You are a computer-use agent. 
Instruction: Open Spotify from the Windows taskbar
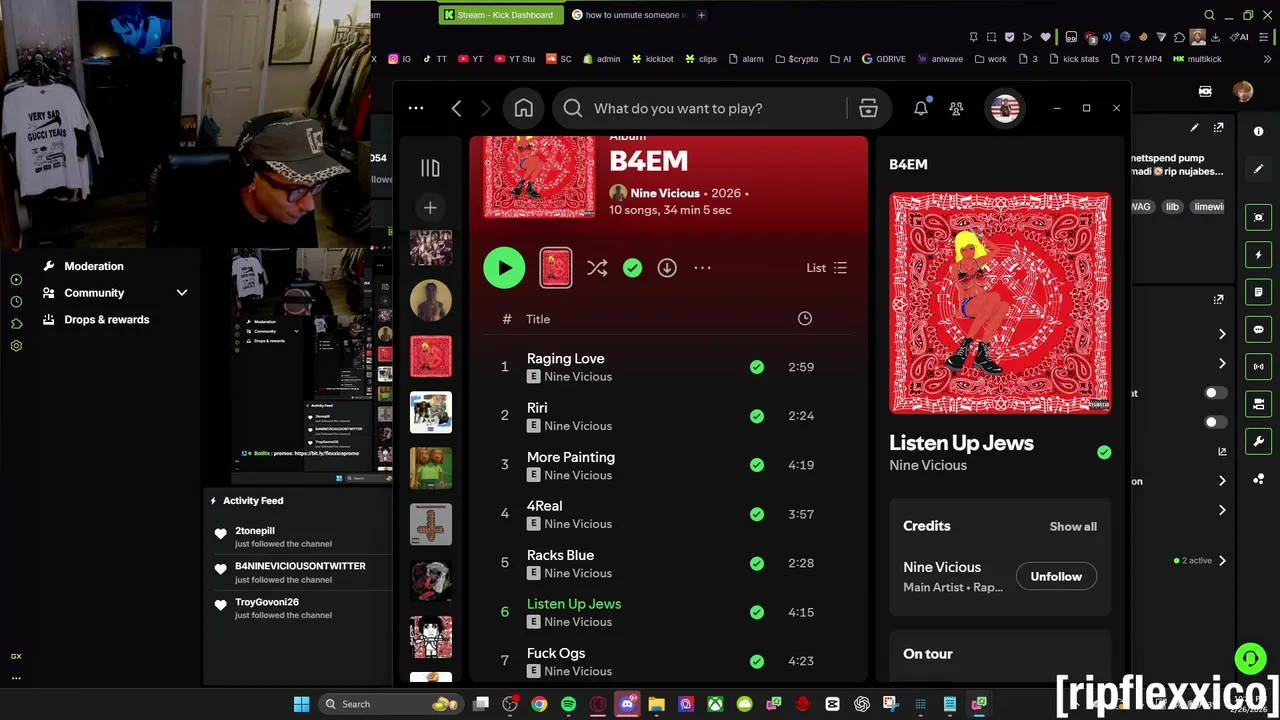(568, 704)
